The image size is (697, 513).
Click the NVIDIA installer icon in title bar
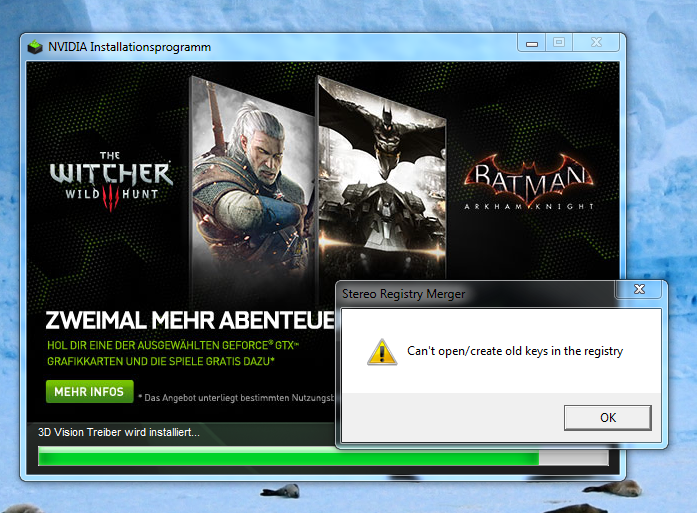point(35,47)
